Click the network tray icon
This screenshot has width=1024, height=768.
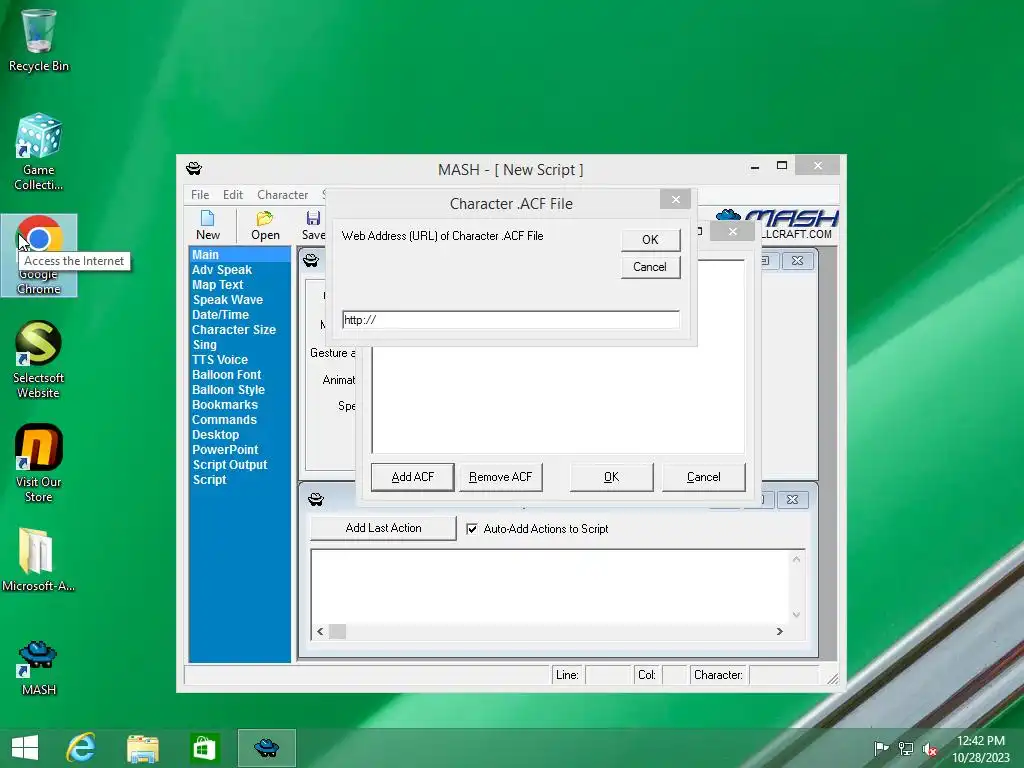tap(906, 748)
